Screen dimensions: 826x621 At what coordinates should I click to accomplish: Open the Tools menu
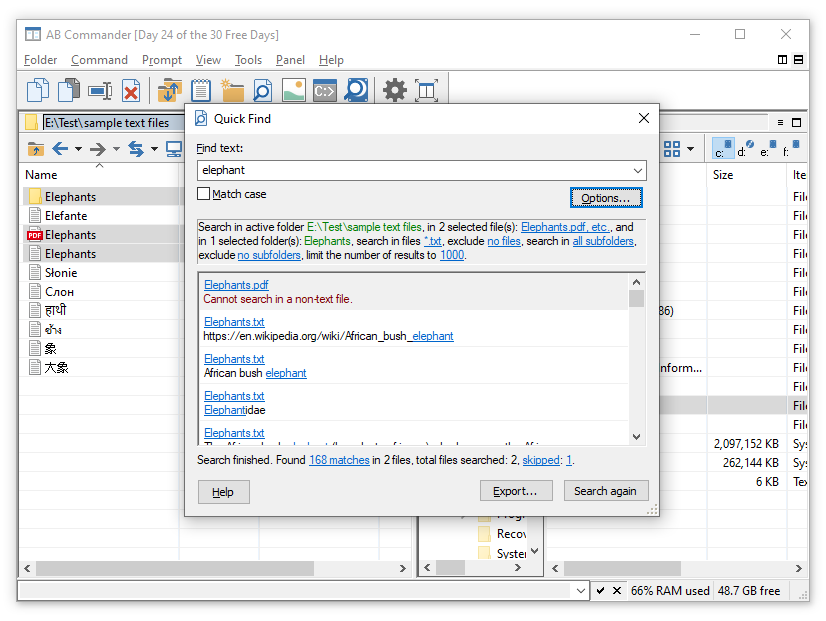(247, 60)
